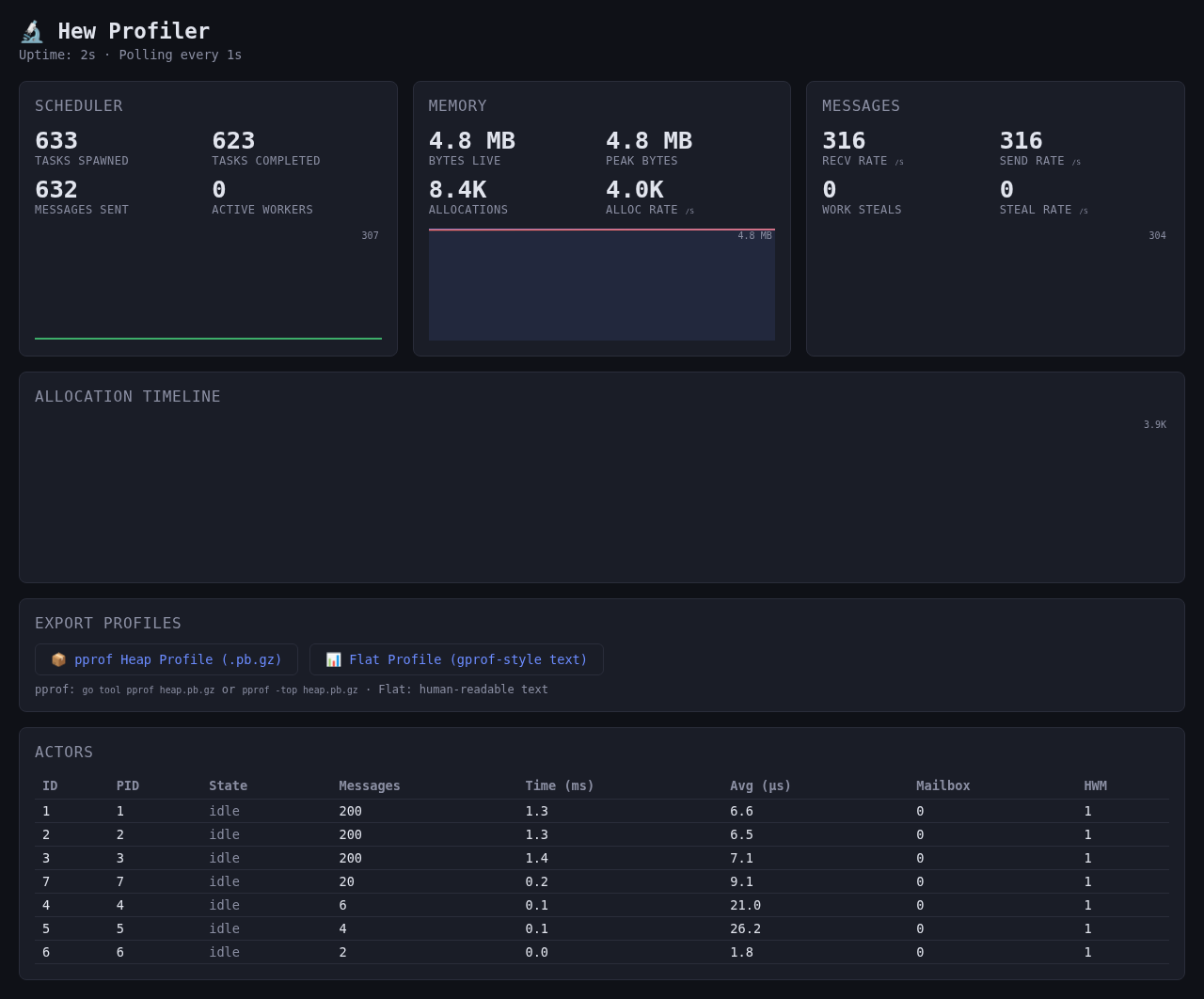Click the Uptime and polling status text
The height and width of the screenshot is (999, 1204).
tap(130, 55)
